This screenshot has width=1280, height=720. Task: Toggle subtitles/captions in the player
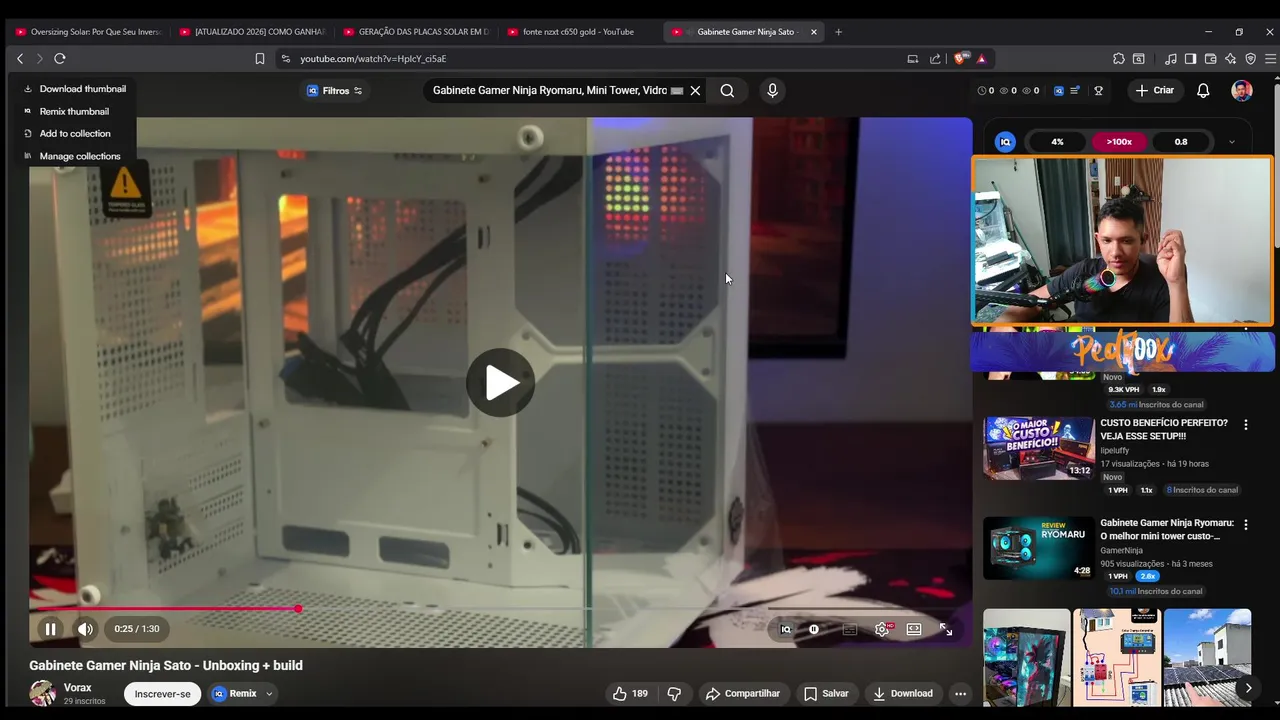click(849, 629)
